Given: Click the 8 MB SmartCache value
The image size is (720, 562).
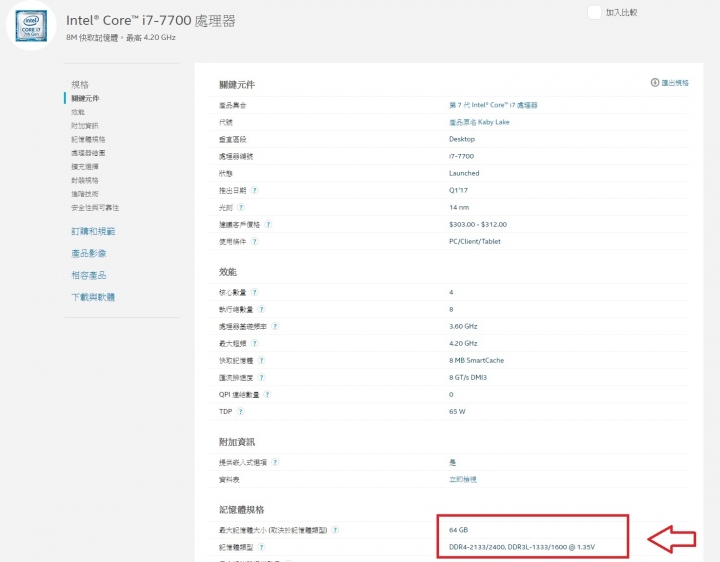Looking at the screenshot, I should click(x=477, y=360).
